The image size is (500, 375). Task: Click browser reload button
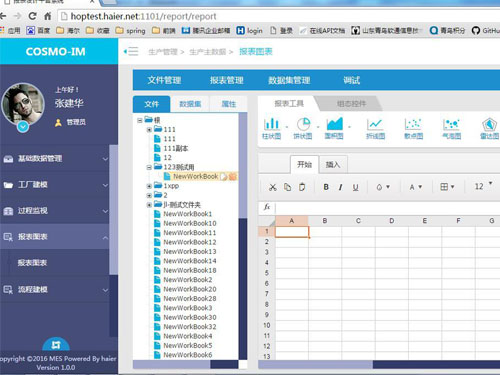coord(32,16)
